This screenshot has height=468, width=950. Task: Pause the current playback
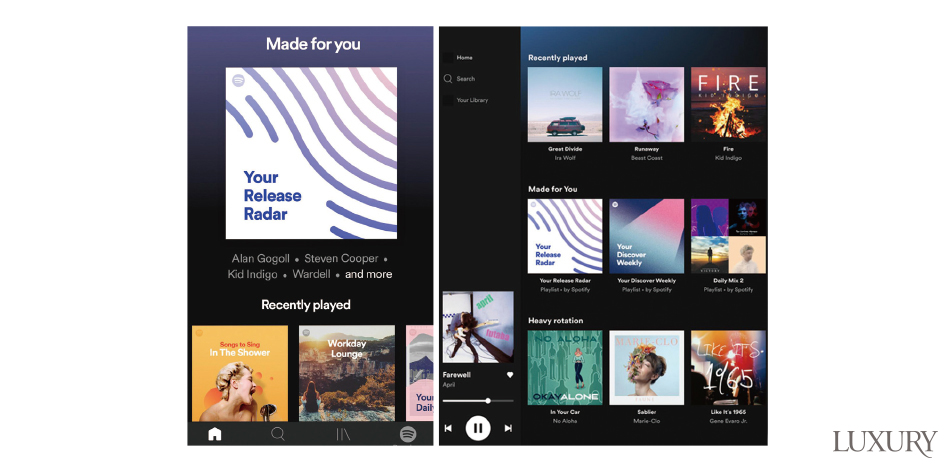(x=478, y=429)
